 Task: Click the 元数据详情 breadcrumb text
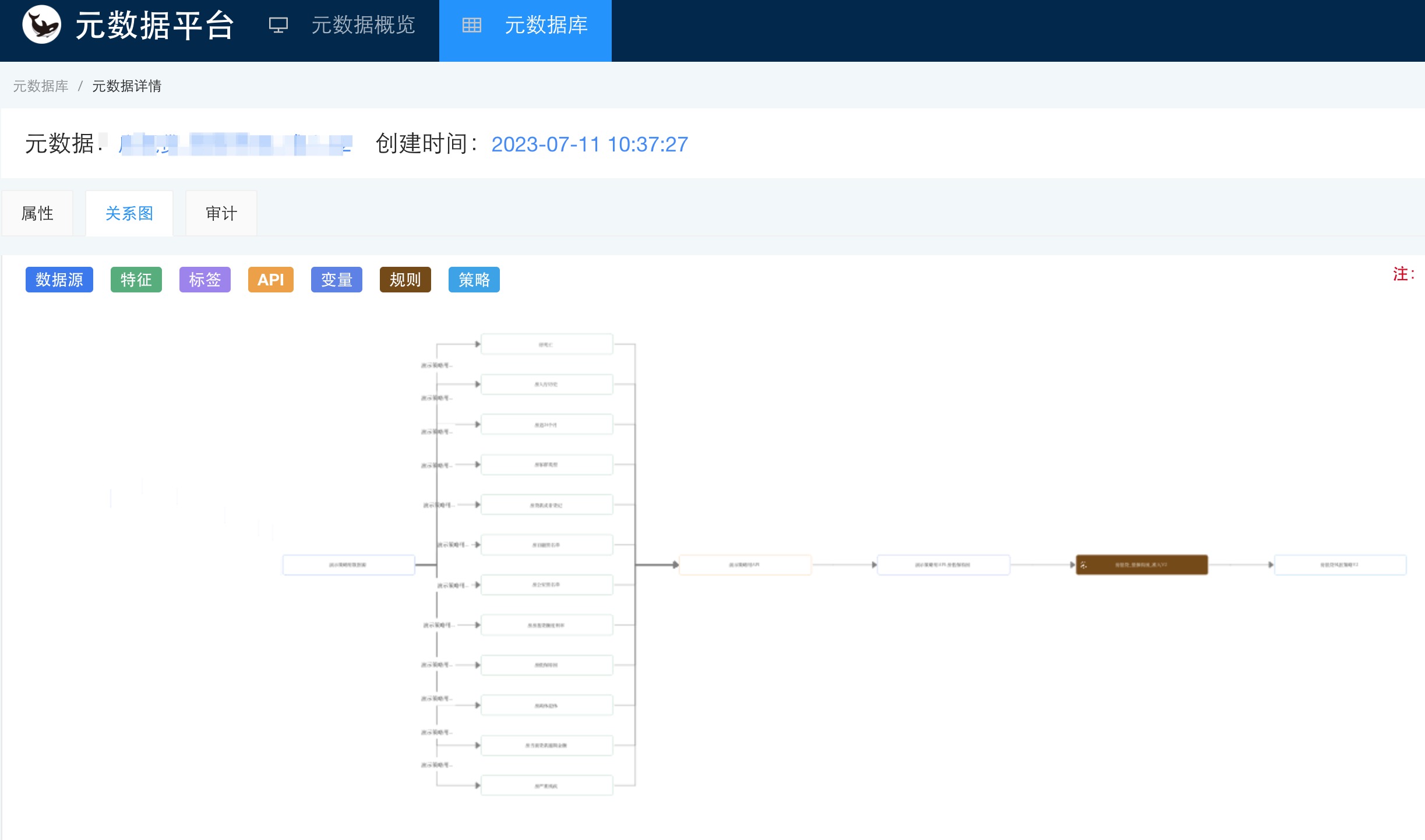[x=126, y=86]
